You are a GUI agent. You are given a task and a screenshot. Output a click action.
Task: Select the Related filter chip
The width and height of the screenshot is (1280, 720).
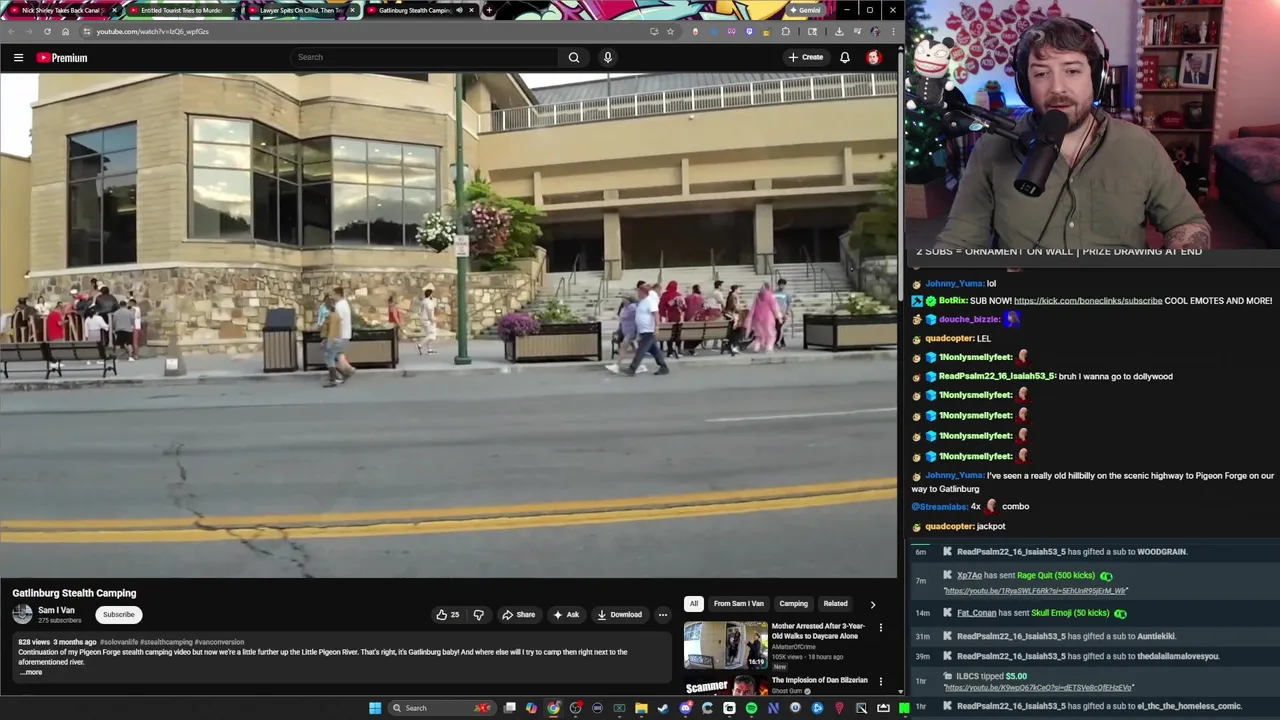[x=835, y=604]
